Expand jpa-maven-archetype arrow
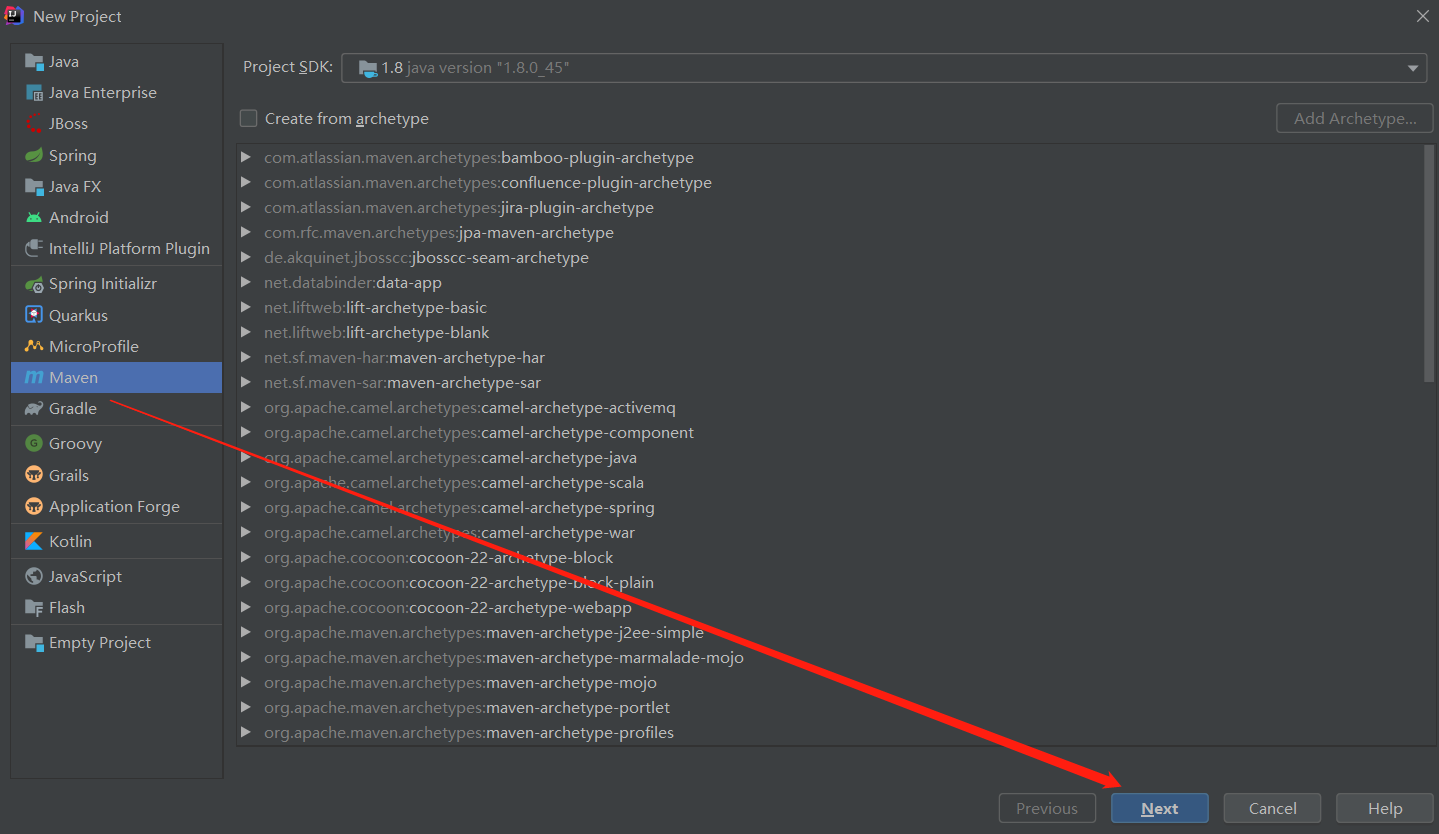1439x834 pixels. (x=246, y=232)
